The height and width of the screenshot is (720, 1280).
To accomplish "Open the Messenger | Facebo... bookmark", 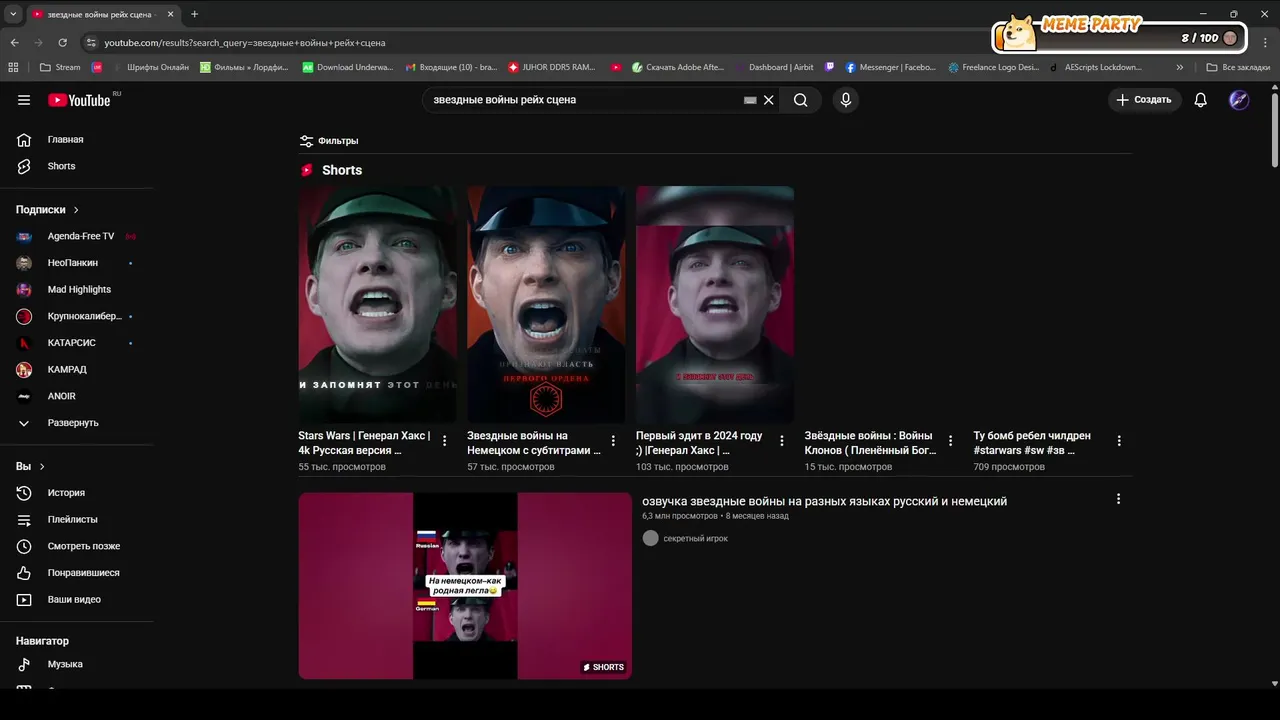I will 891,67.
